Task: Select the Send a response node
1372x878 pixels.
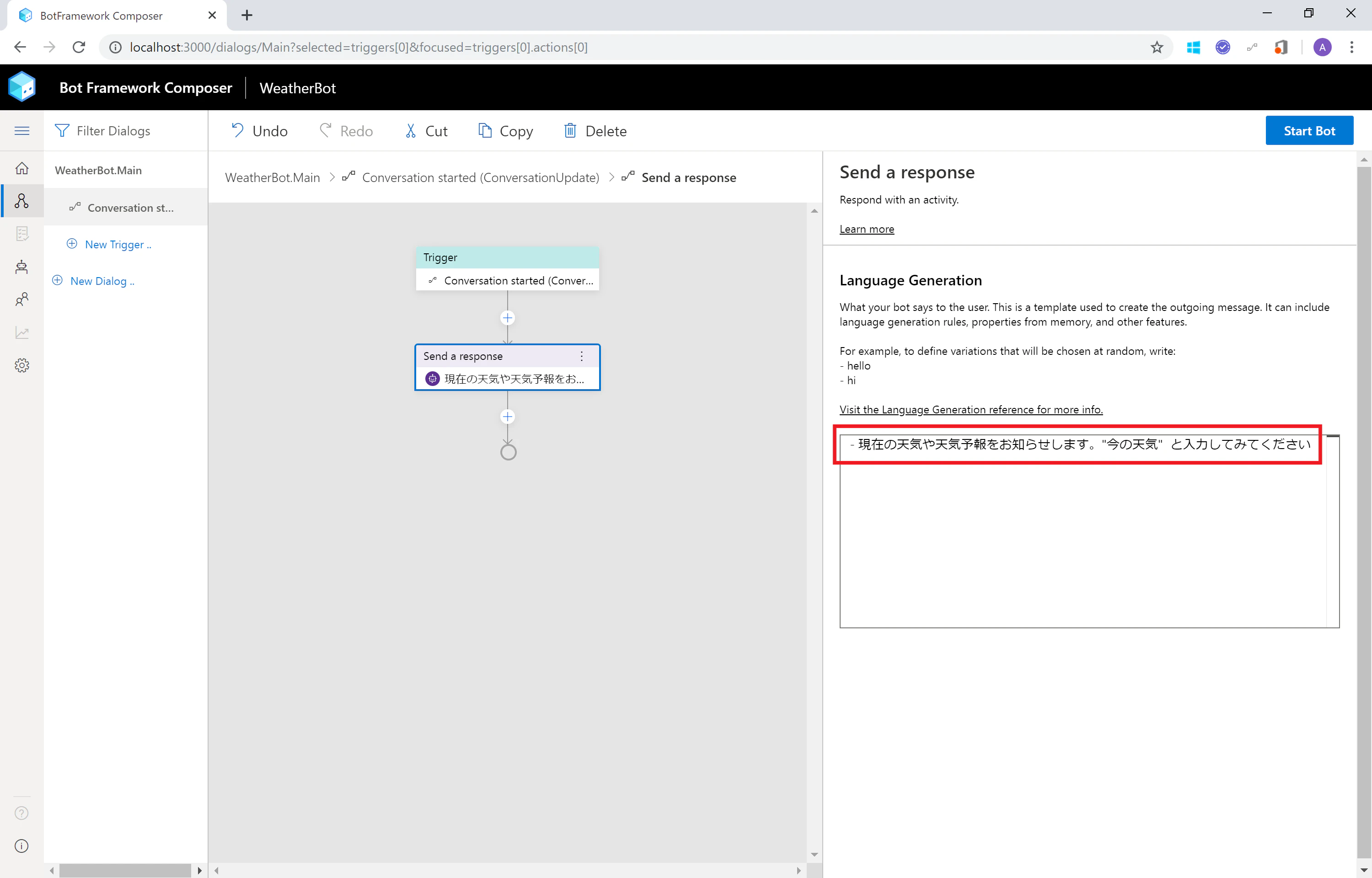Action: pyautogui.click(x=507, y=367)
